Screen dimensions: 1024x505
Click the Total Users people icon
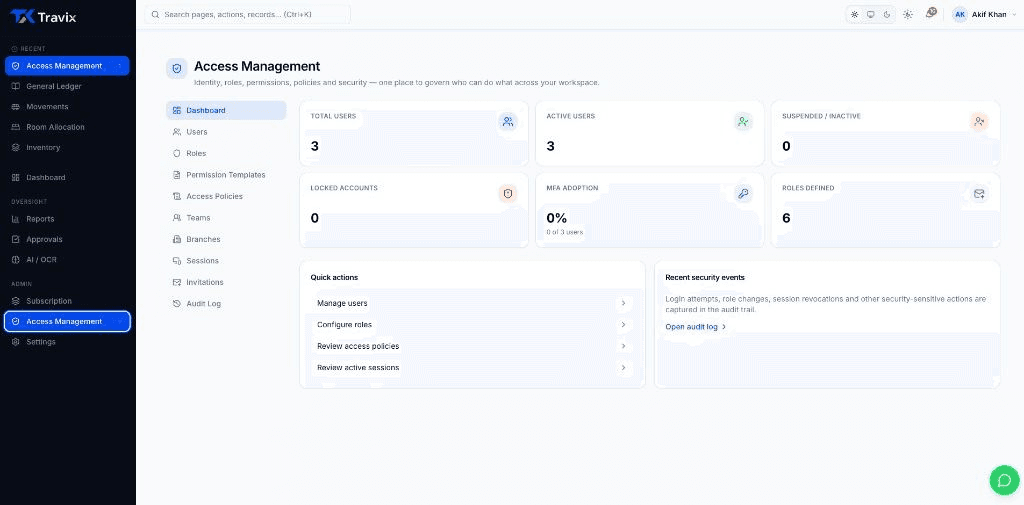pos(508,122)
